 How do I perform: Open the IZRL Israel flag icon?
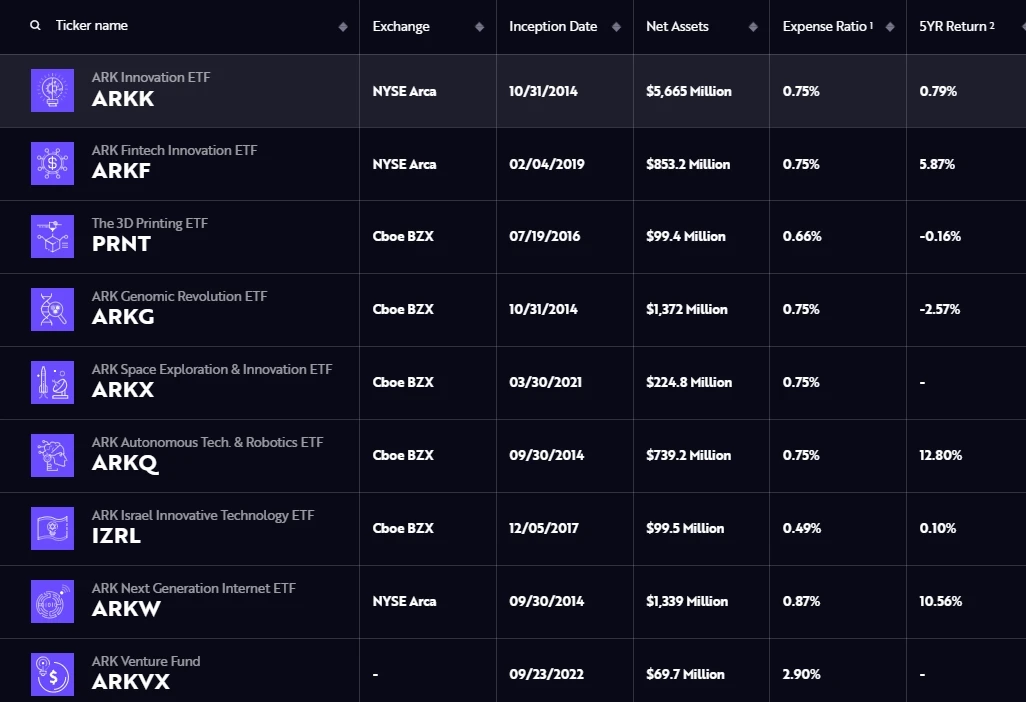tap(52, 528)
